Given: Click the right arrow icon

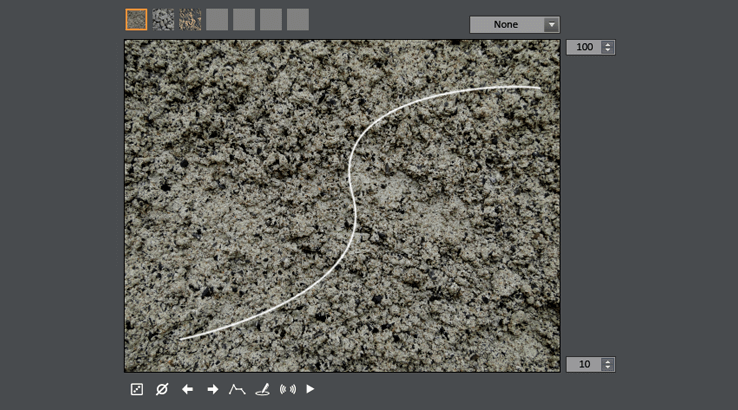Looking at the screenshot, I should click(x=213, y=389).
